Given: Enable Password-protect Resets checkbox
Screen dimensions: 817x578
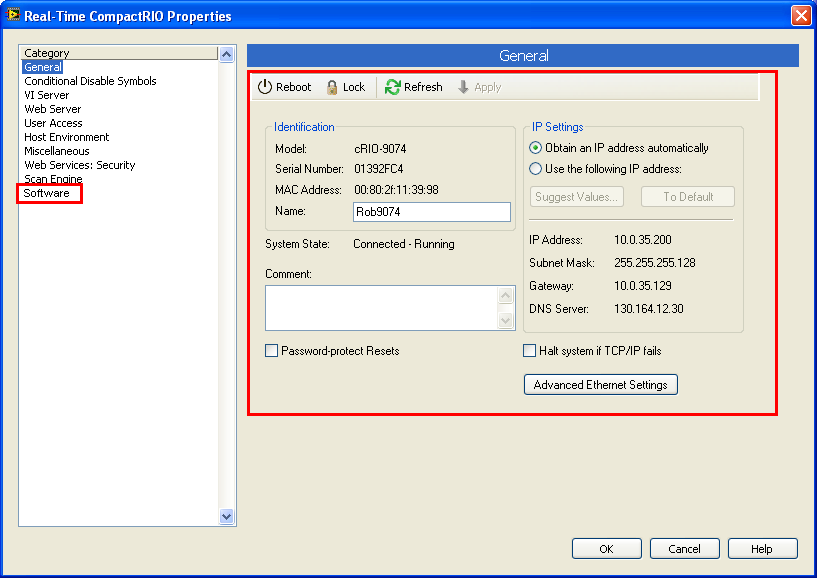Looking at the screenshot, I should pos(271,351).
